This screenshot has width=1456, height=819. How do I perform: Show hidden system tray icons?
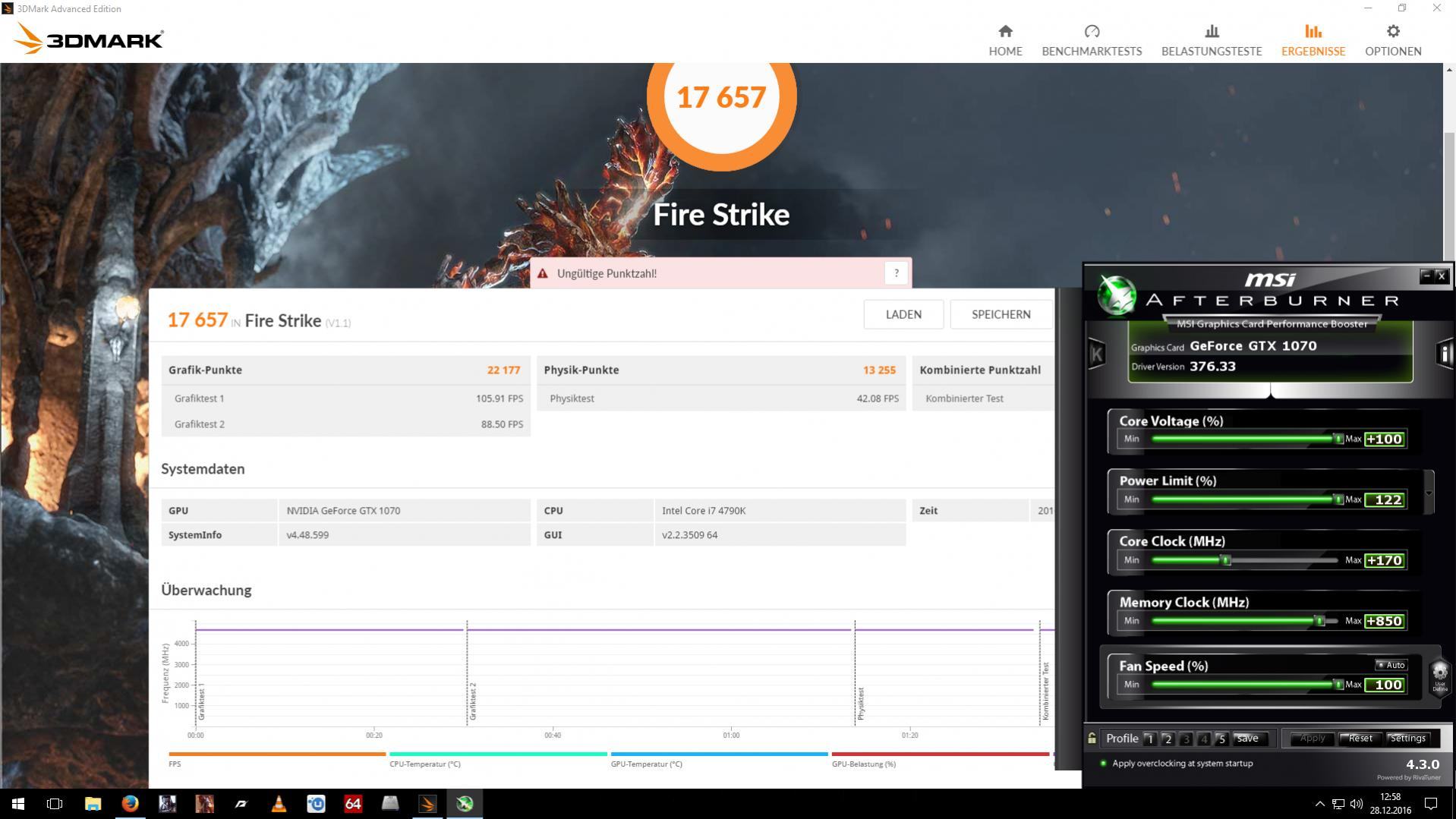1319,804
